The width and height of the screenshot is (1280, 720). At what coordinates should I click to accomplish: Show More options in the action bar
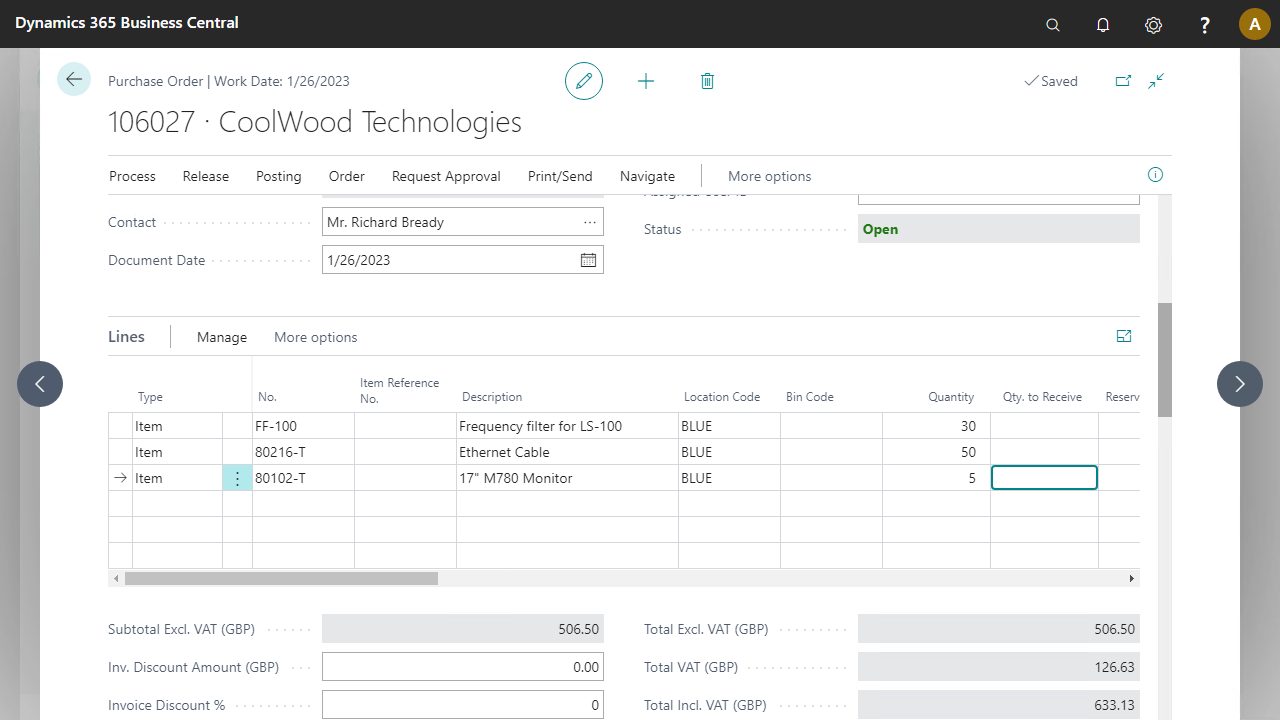point(770,176)
